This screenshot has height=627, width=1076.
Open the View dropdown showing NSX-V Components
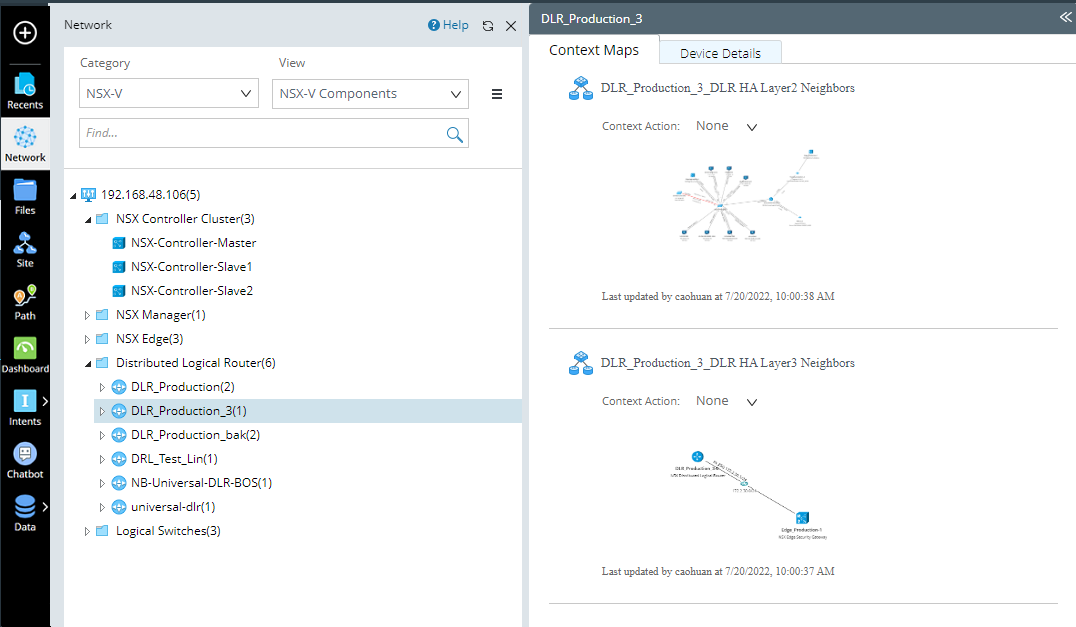coord(370,93)
